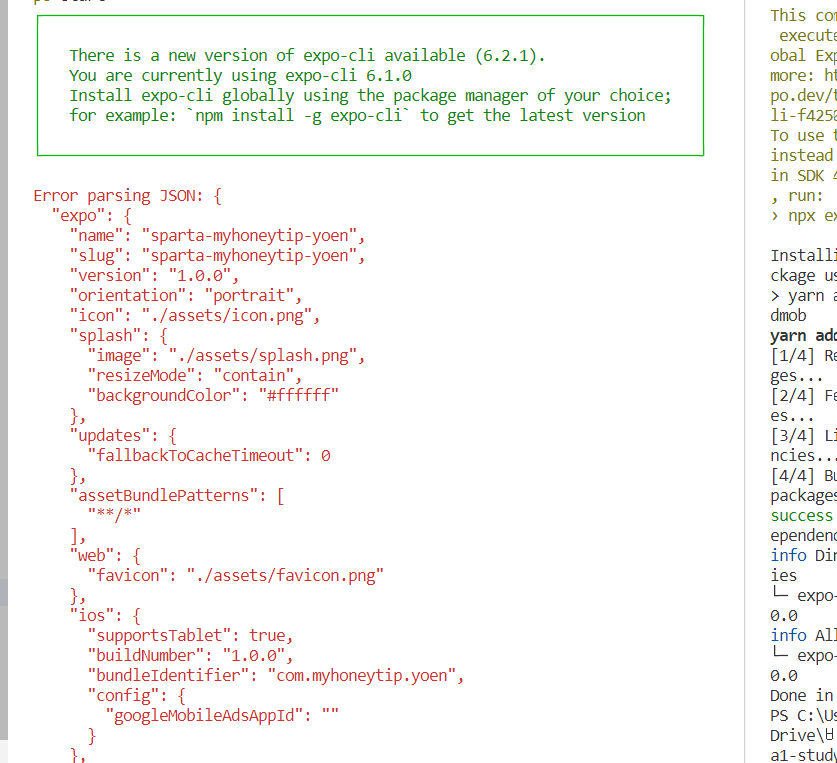Click the "slug": "sparta-myhoneytip-yoen" line

click(x=217, y=256)
